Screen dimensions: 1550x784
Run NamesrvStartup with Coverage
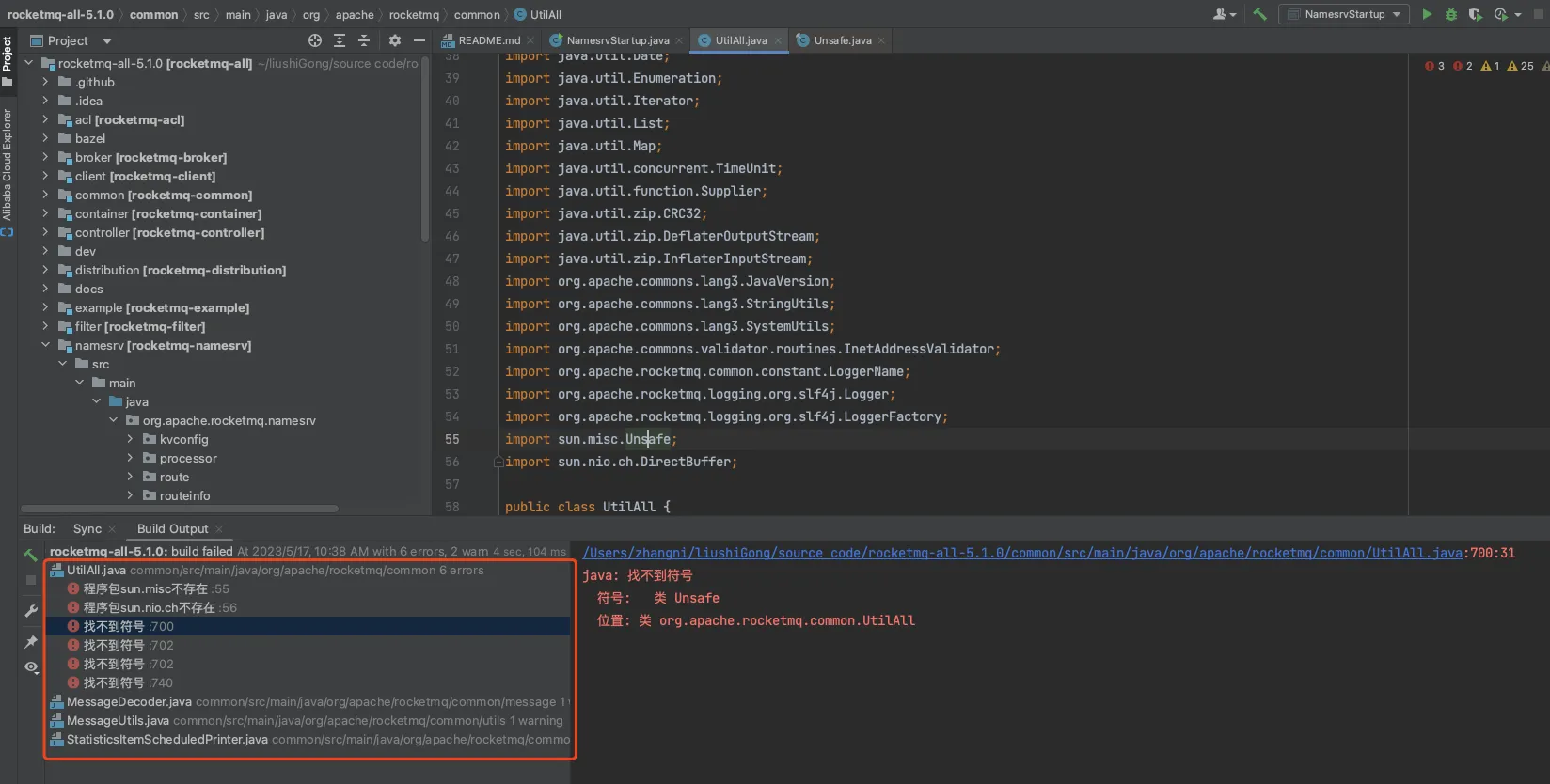point(1475,14)
